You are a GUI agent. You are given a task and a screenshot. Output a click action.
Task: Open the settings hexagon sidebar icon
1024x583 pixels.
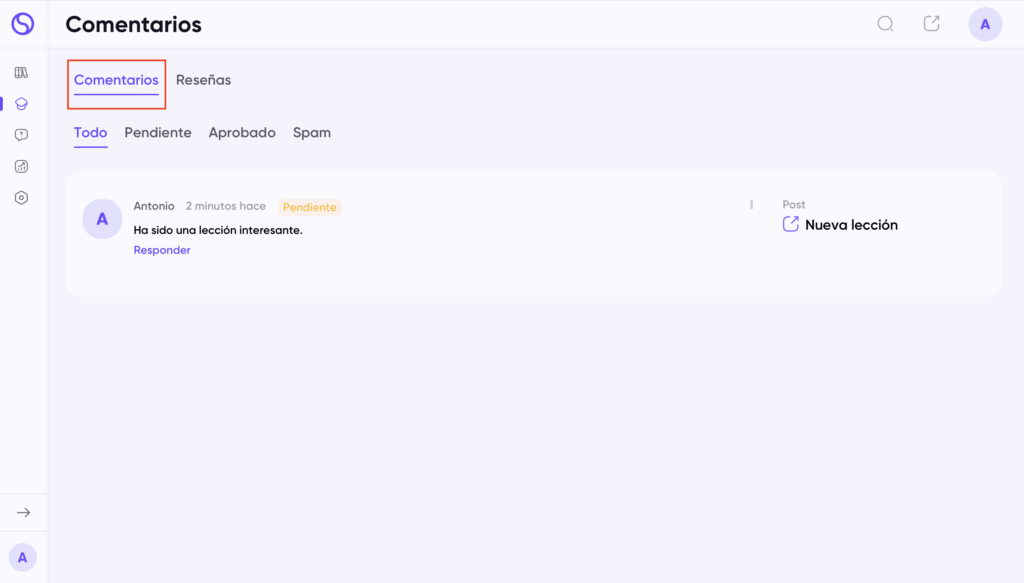click(22, 198)
